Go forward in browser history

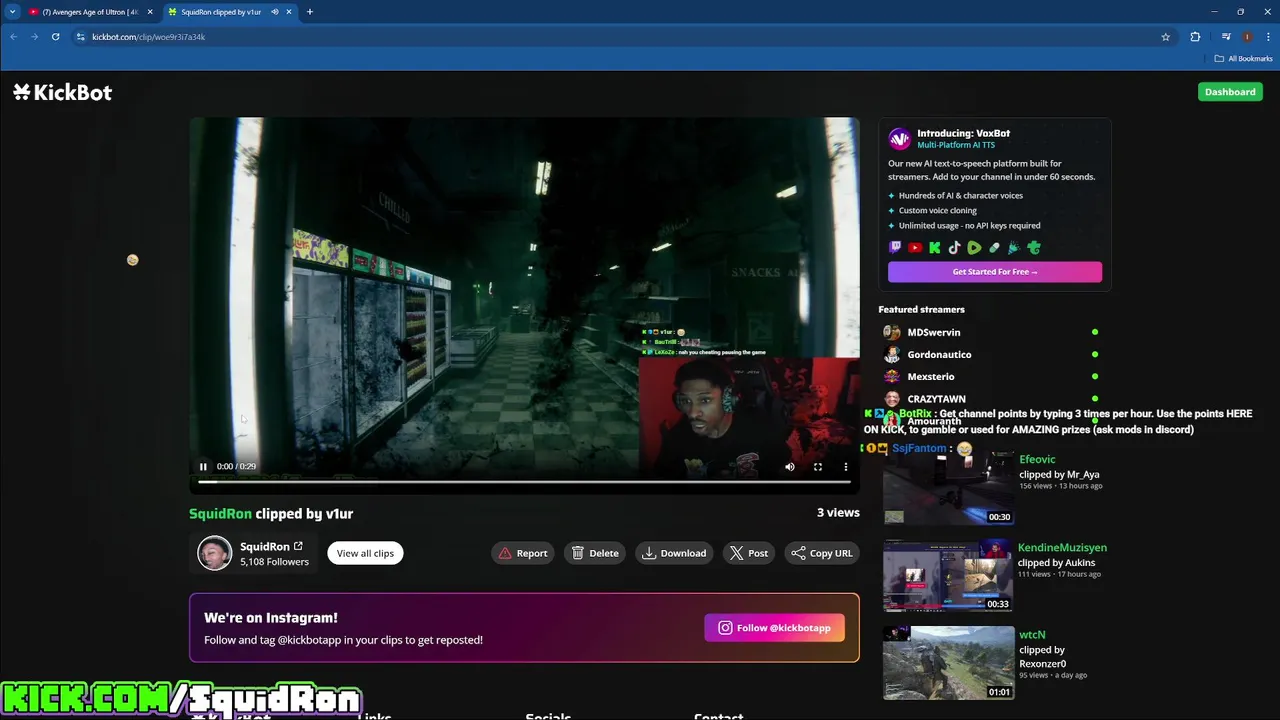click(x=34, y=37)
